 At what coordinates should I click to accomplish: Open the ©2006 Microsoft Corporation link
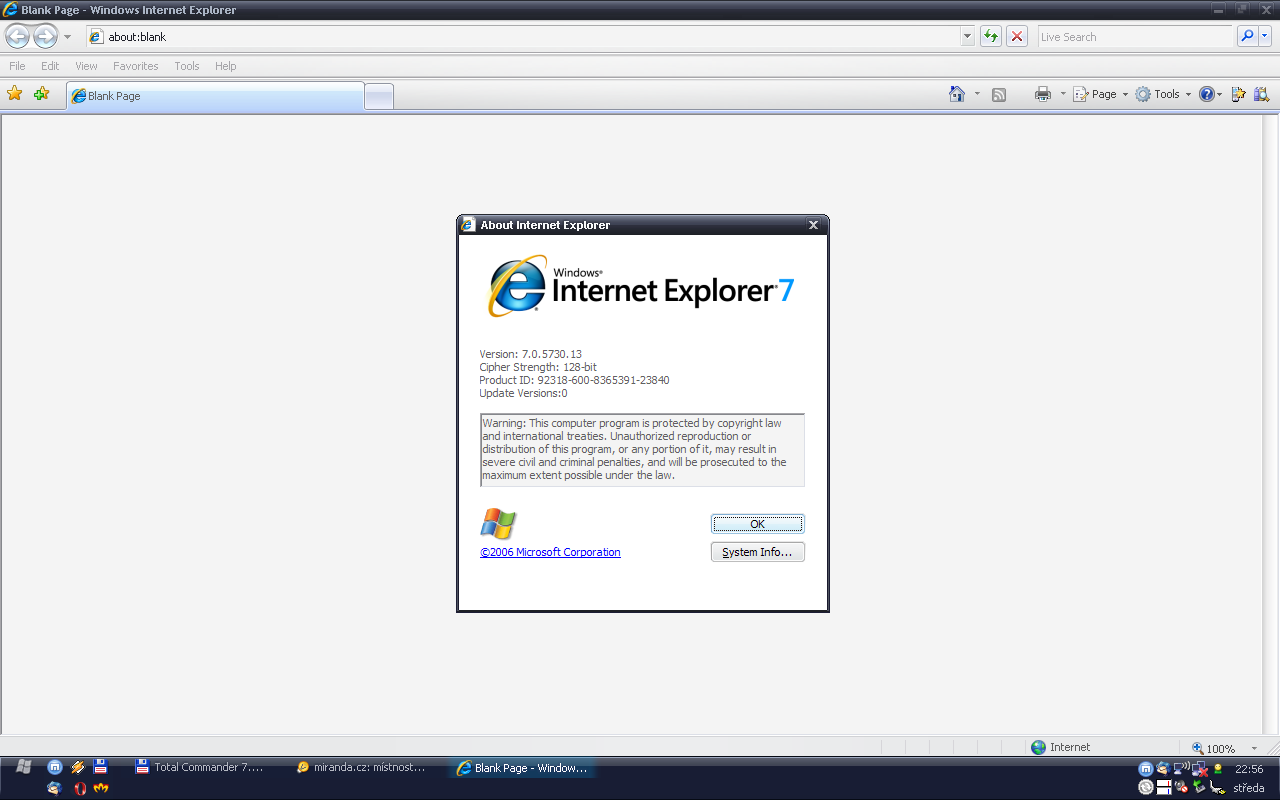[x=550, y=552]
